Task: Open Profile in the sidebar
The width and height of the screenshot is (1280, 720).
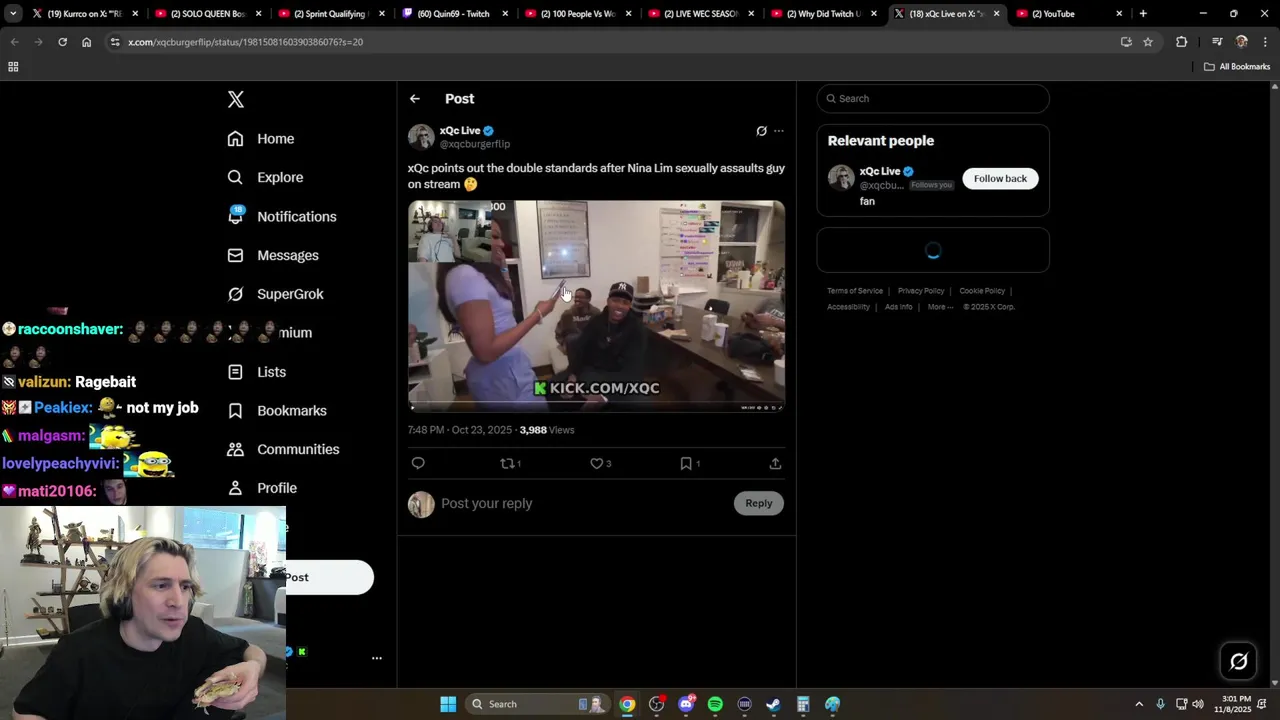Action: [262, 488]
